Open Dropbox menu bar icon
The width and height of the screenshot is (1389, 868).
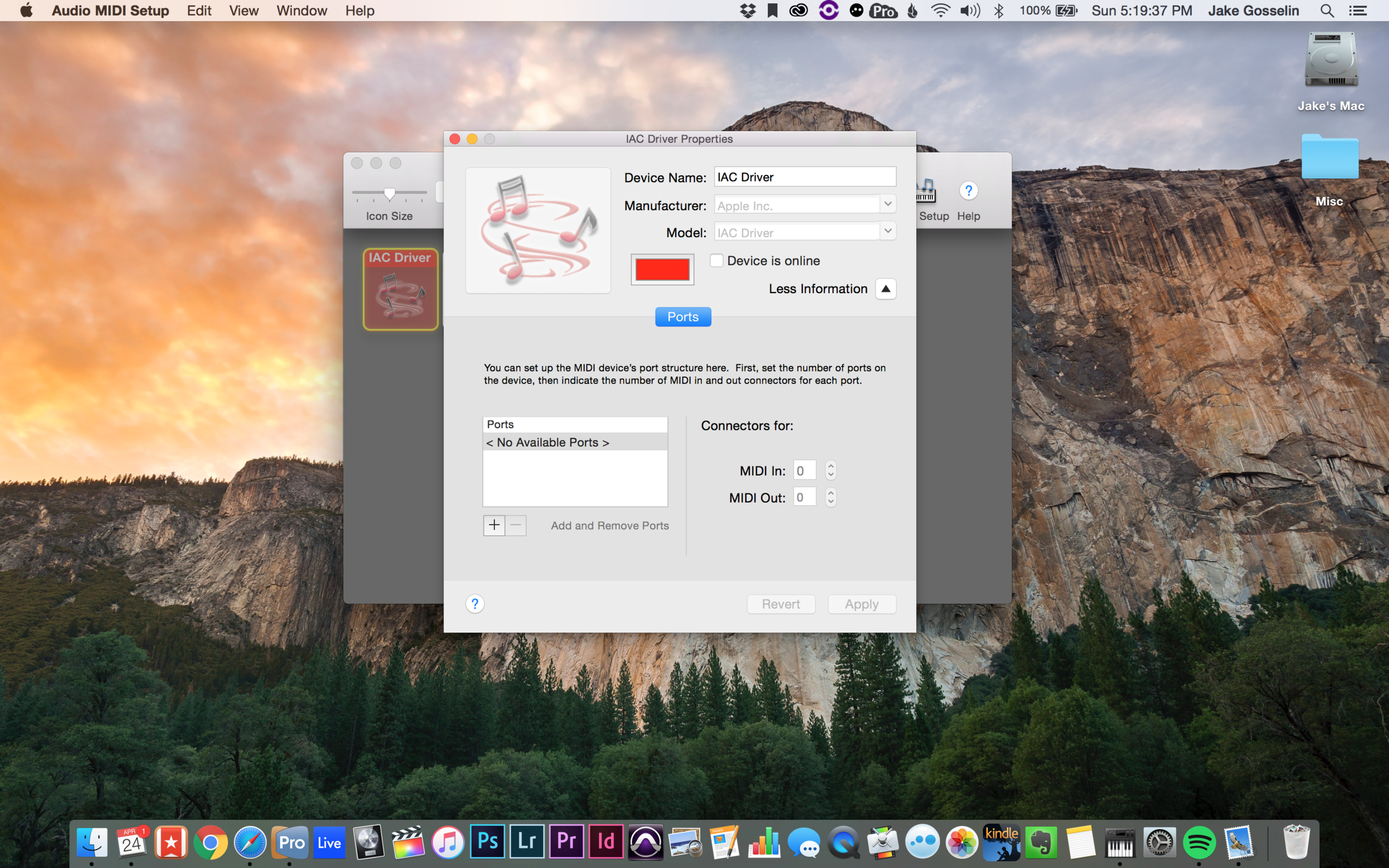click(748, 11)
